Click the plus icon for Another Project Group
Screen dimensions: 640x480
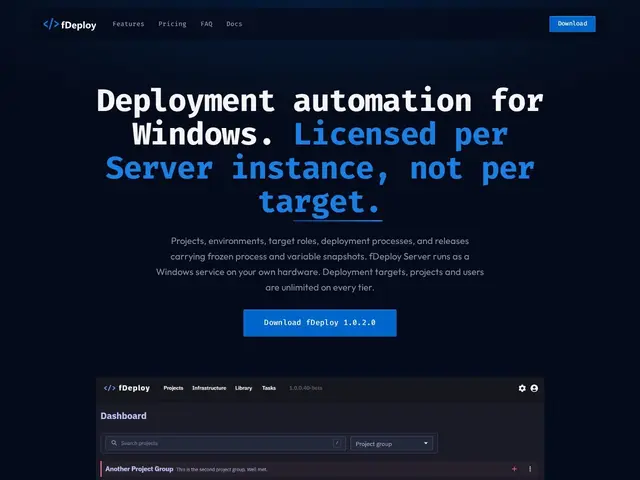[514, 469]
